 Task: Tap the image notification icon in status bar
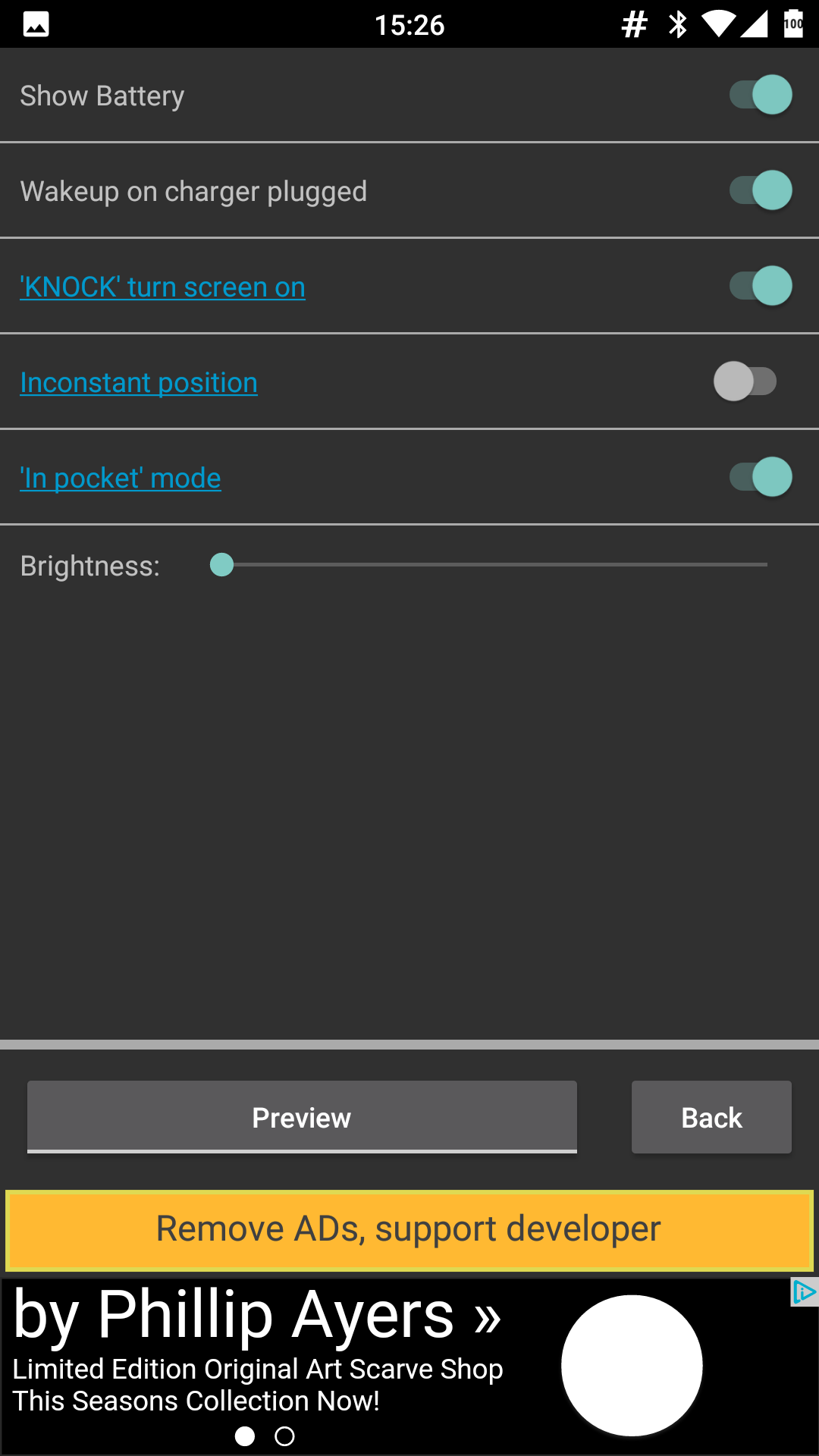click(x=36, y=24)
